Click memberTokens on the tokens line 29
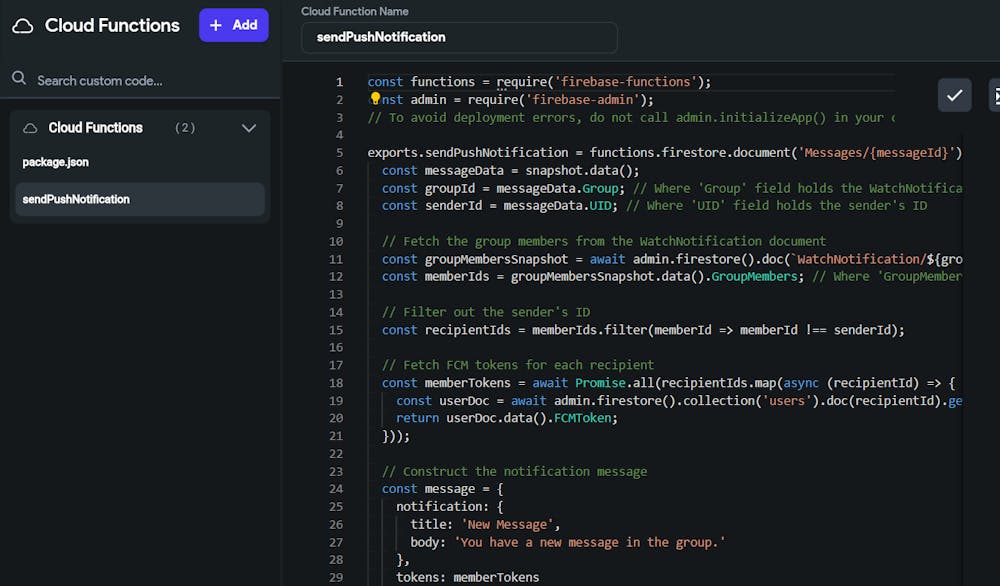Image resolution: width=1000 pixels, height=586 pixels. (x=496, y=577)
